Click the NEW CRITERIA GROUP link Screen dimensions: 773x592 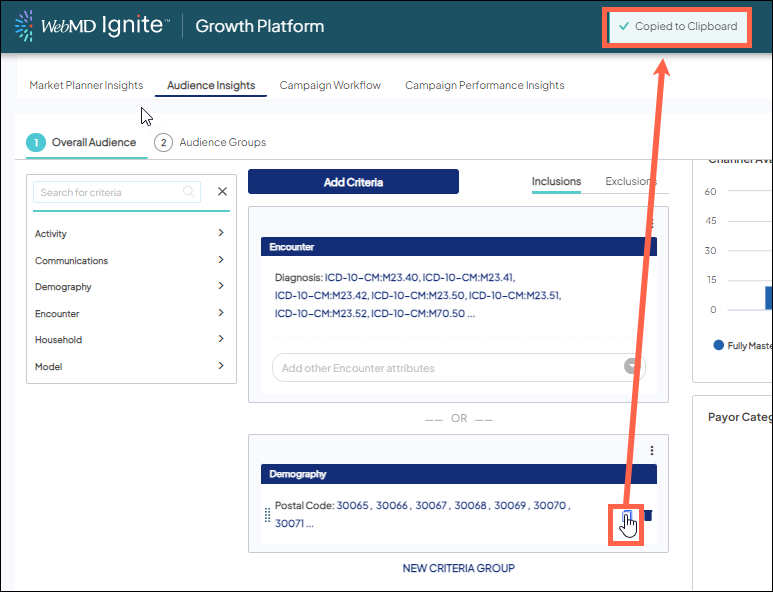pos(458,568)
